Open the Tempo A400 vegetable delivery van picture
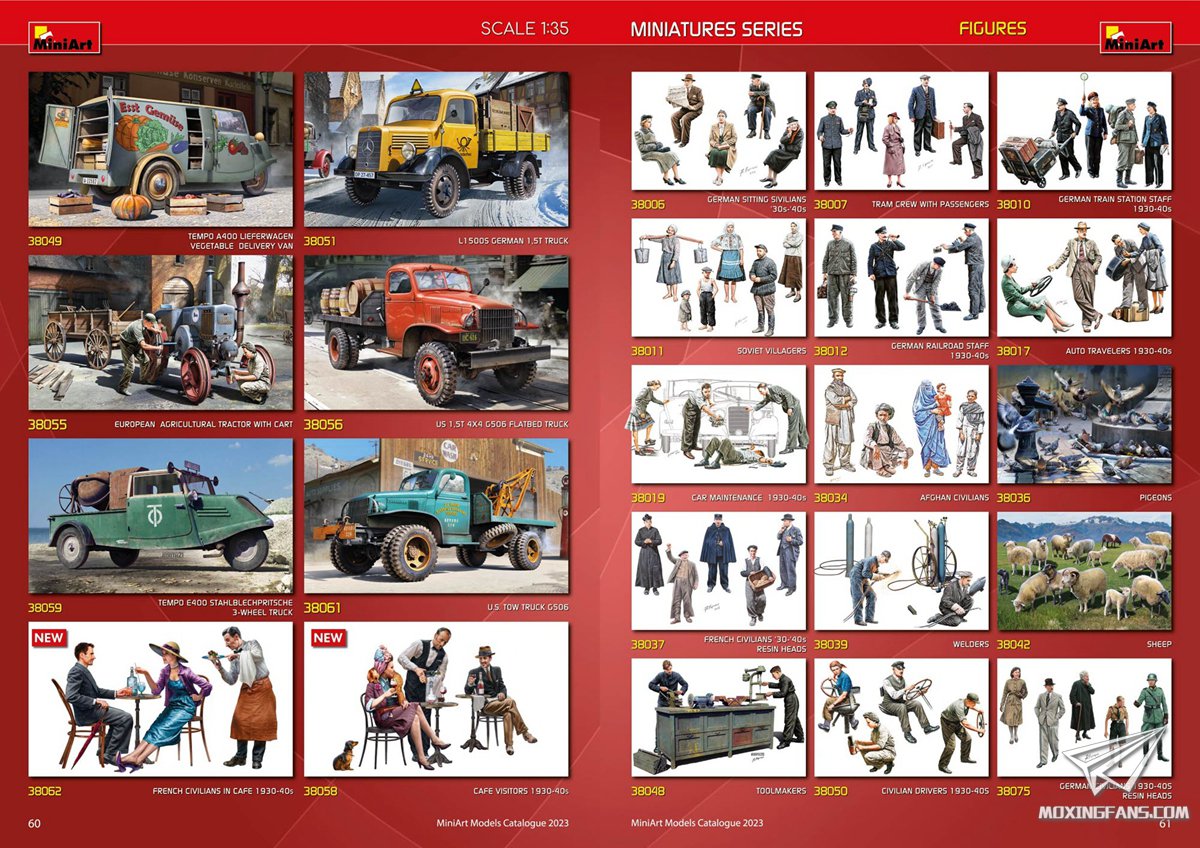 click(161, 150)
